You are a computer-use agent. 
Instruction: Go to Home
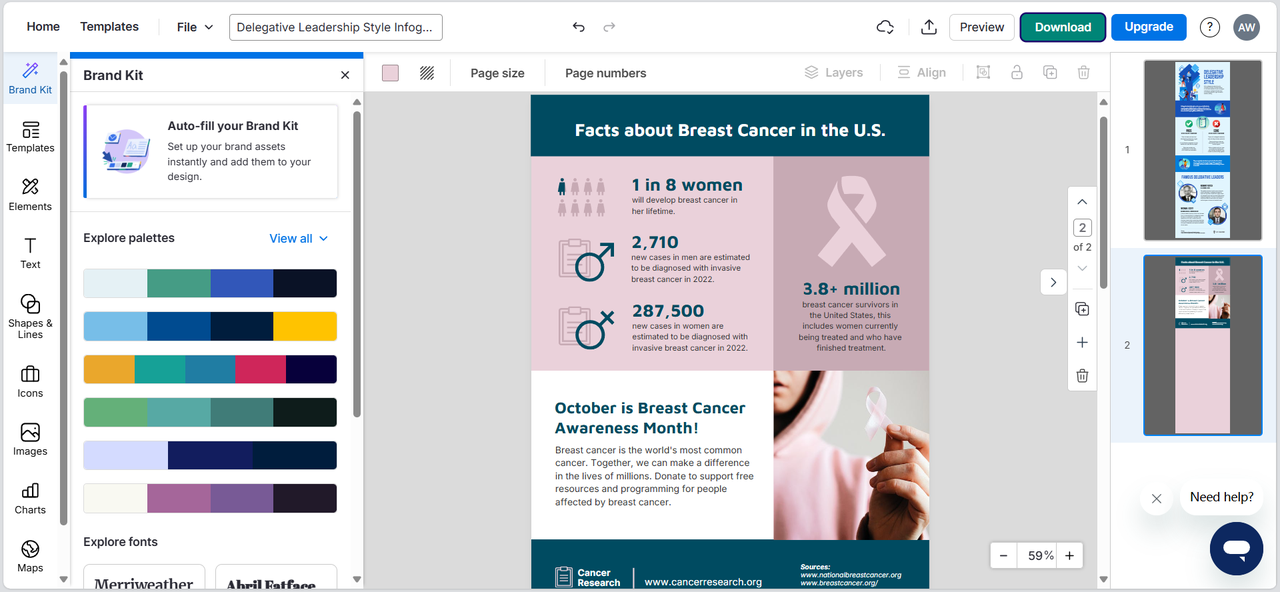(43, 27)
